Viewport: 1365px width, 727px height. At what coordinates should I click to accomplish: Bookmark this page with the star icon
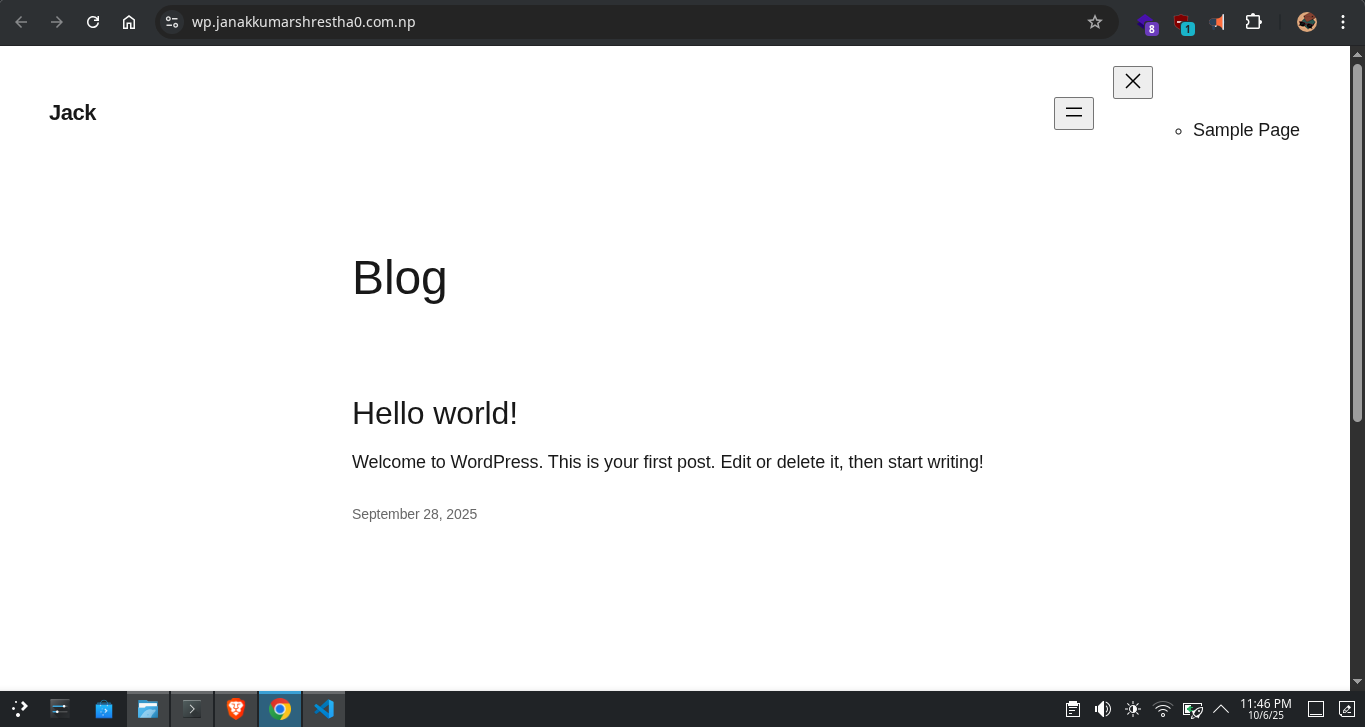click(1094, 22)
